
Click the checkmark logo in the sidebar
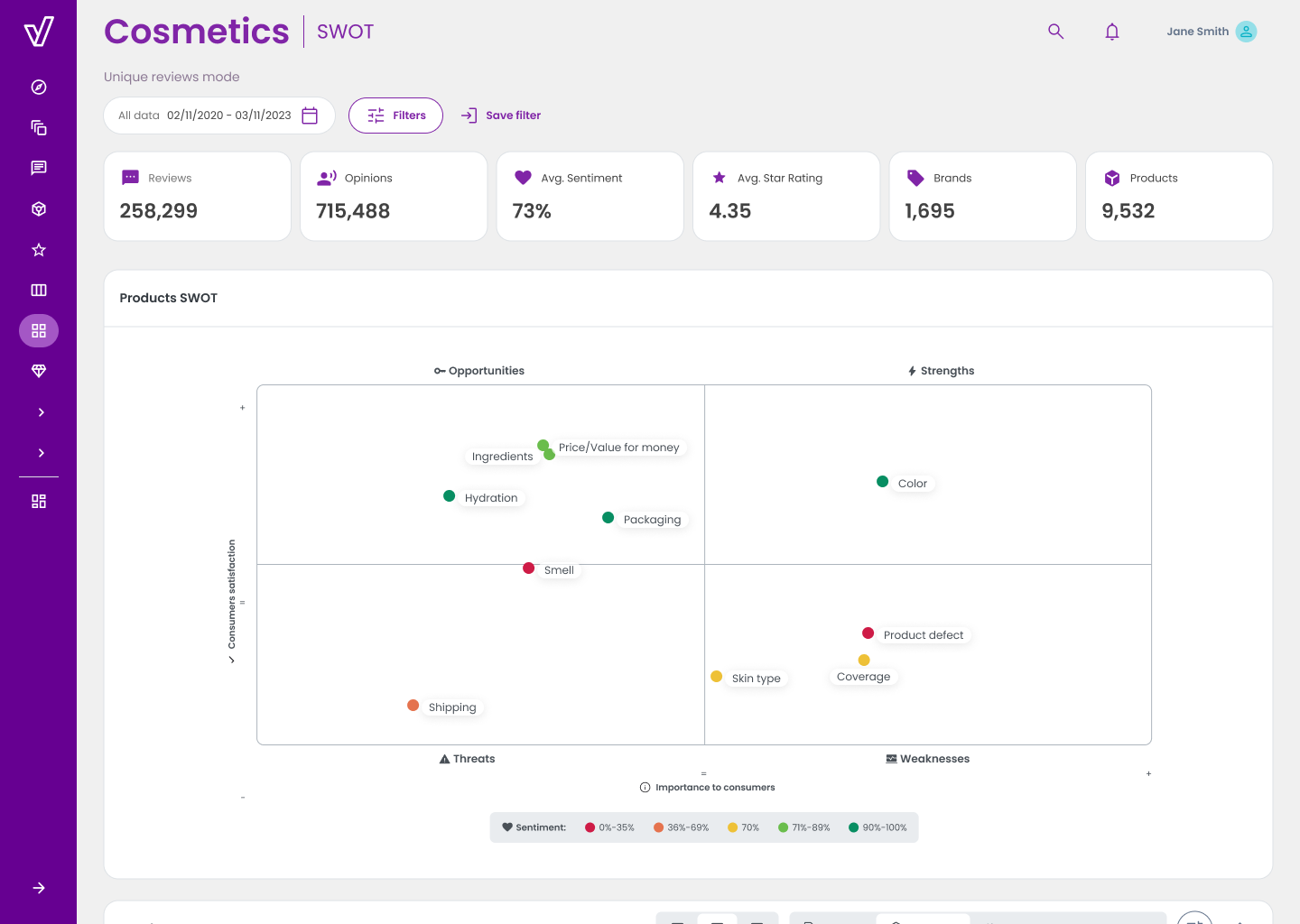click(39, 32)
